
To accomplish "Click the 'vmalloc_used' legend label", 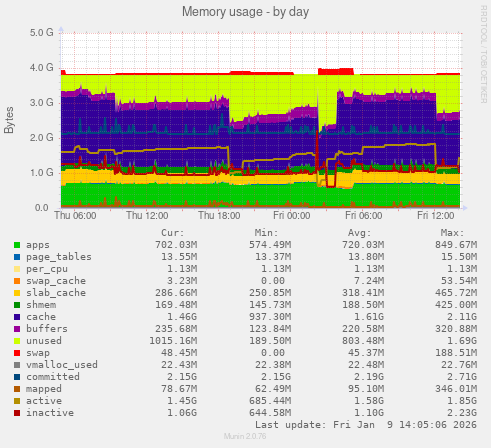I will pos(62,365).
